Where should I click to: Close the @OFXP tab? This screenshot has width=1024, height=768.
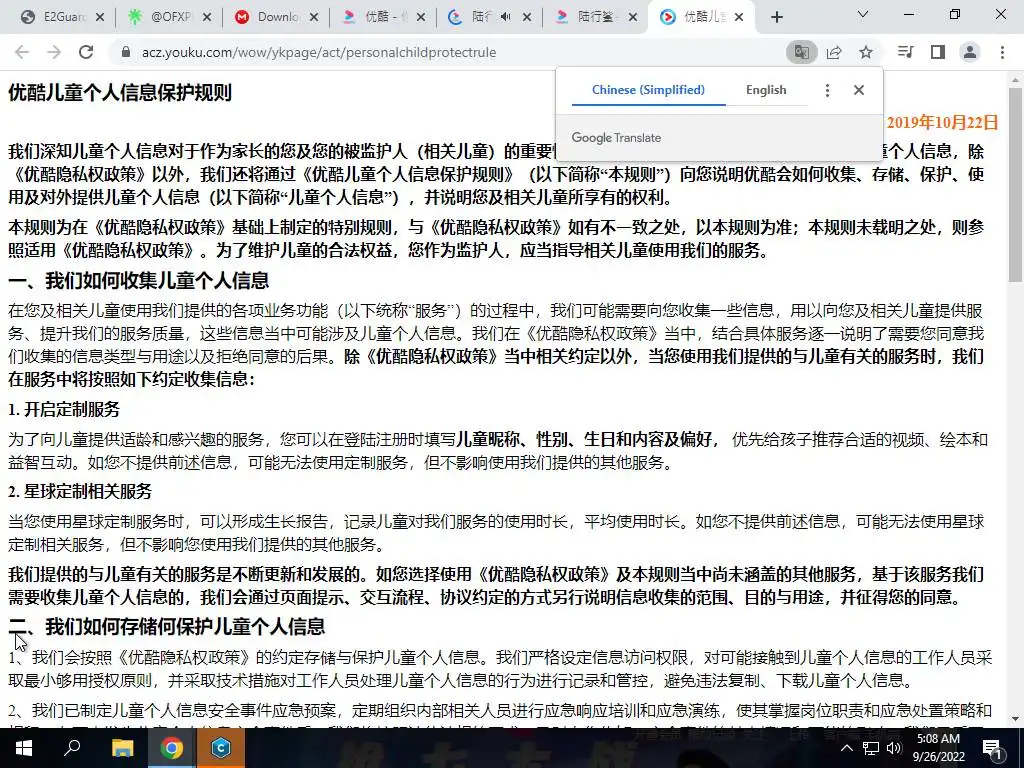tap(207, 18)
